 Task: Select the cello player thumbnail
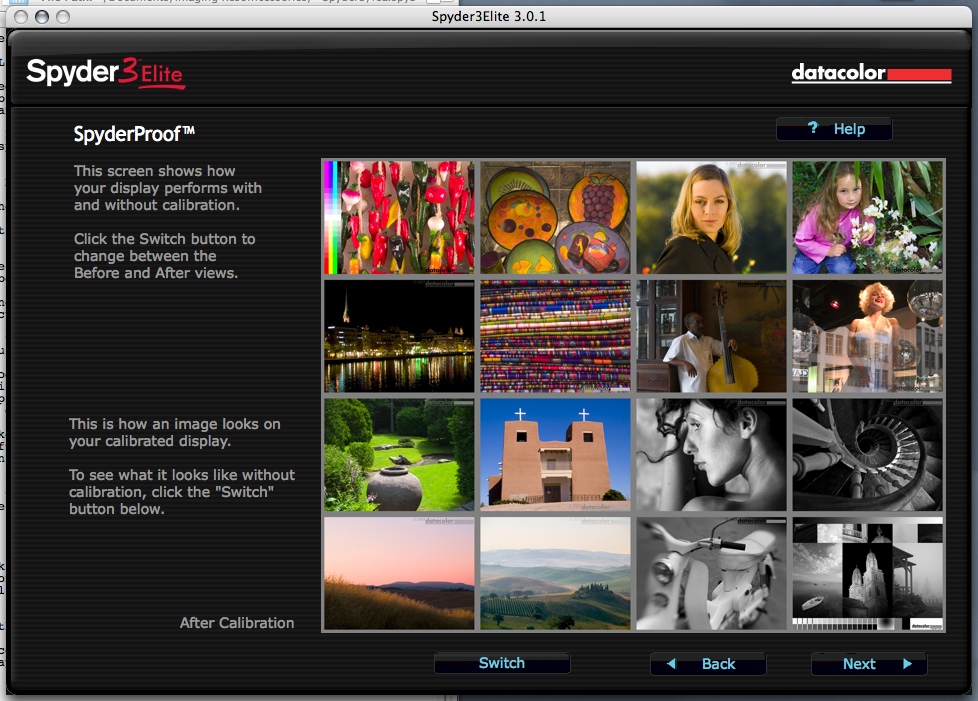click(x=711, y=336)
